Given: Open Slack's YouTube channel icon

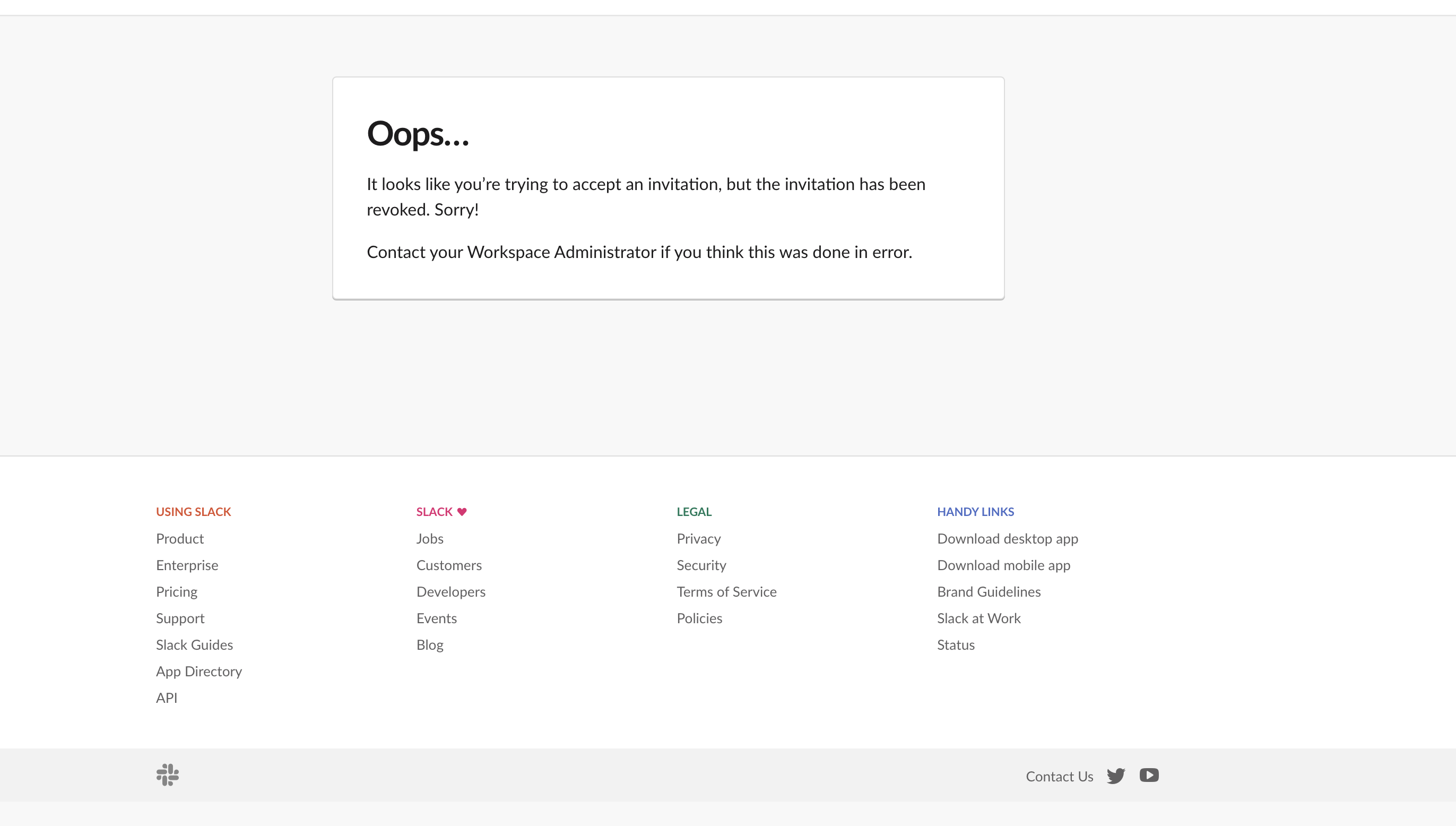Looking at the screenshot, I should (1149, 775).
